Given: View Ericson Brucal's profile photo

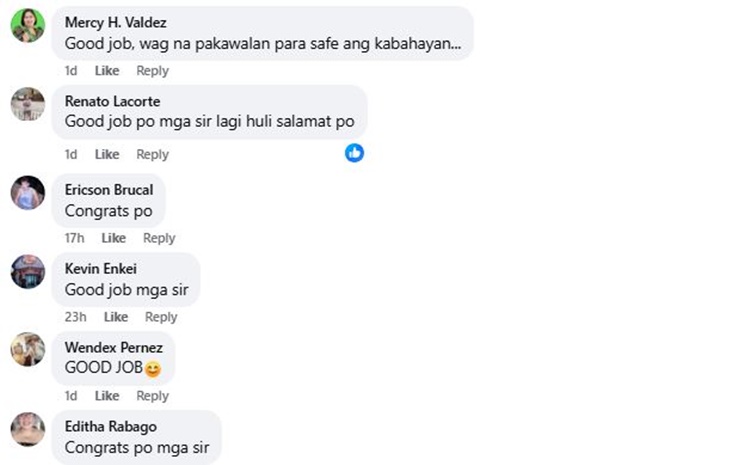Looking at the screenshot, I should [28, 192].
